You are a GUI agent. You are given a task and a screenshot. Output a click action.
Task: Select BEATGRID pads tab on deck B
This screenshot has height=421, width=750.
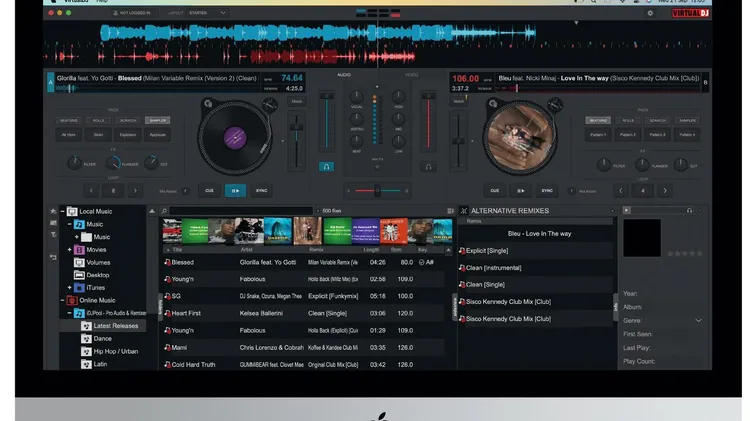point(598,121)
